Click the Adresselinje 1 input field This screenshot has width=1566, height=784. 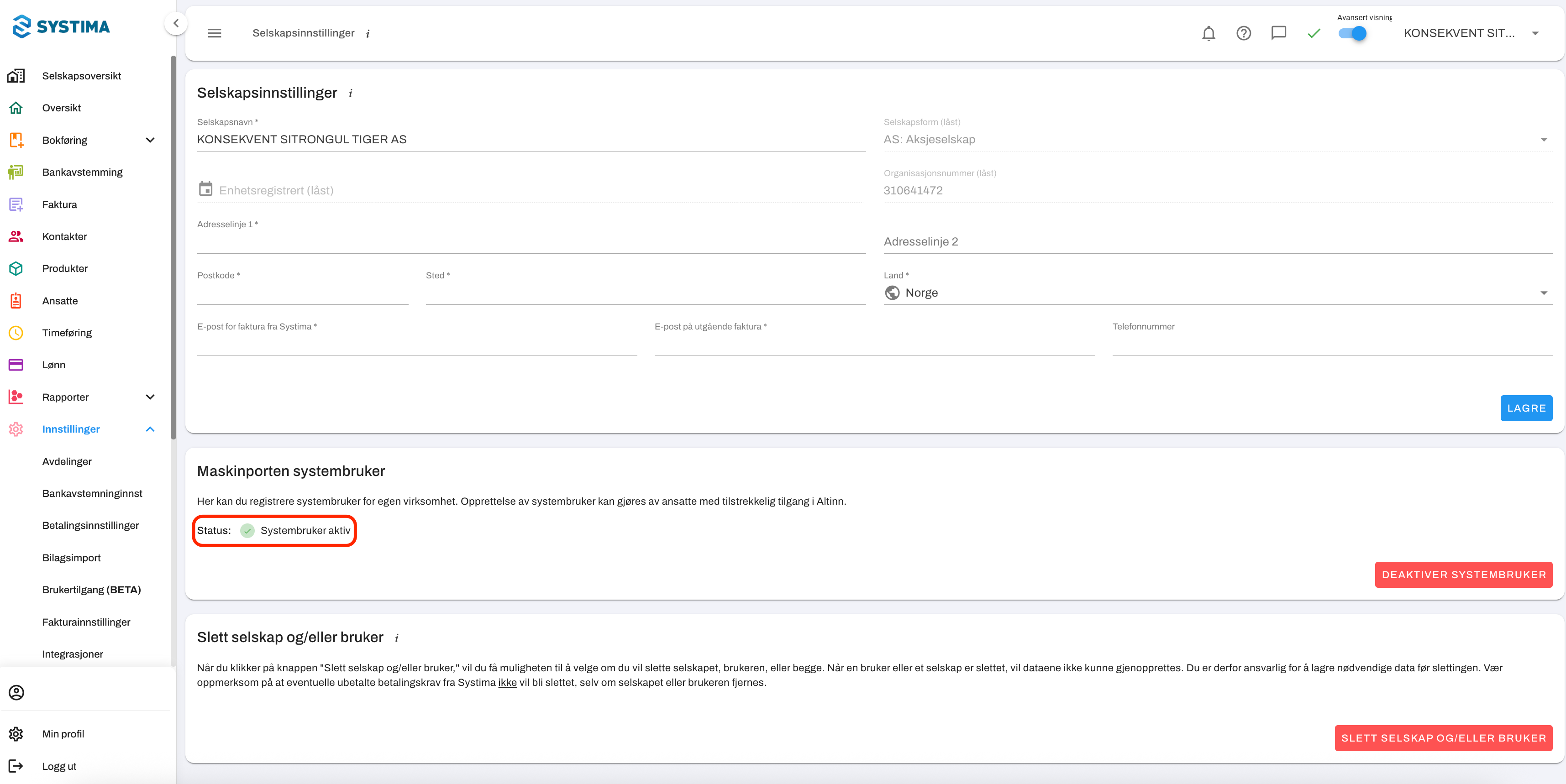click(531, 242)
